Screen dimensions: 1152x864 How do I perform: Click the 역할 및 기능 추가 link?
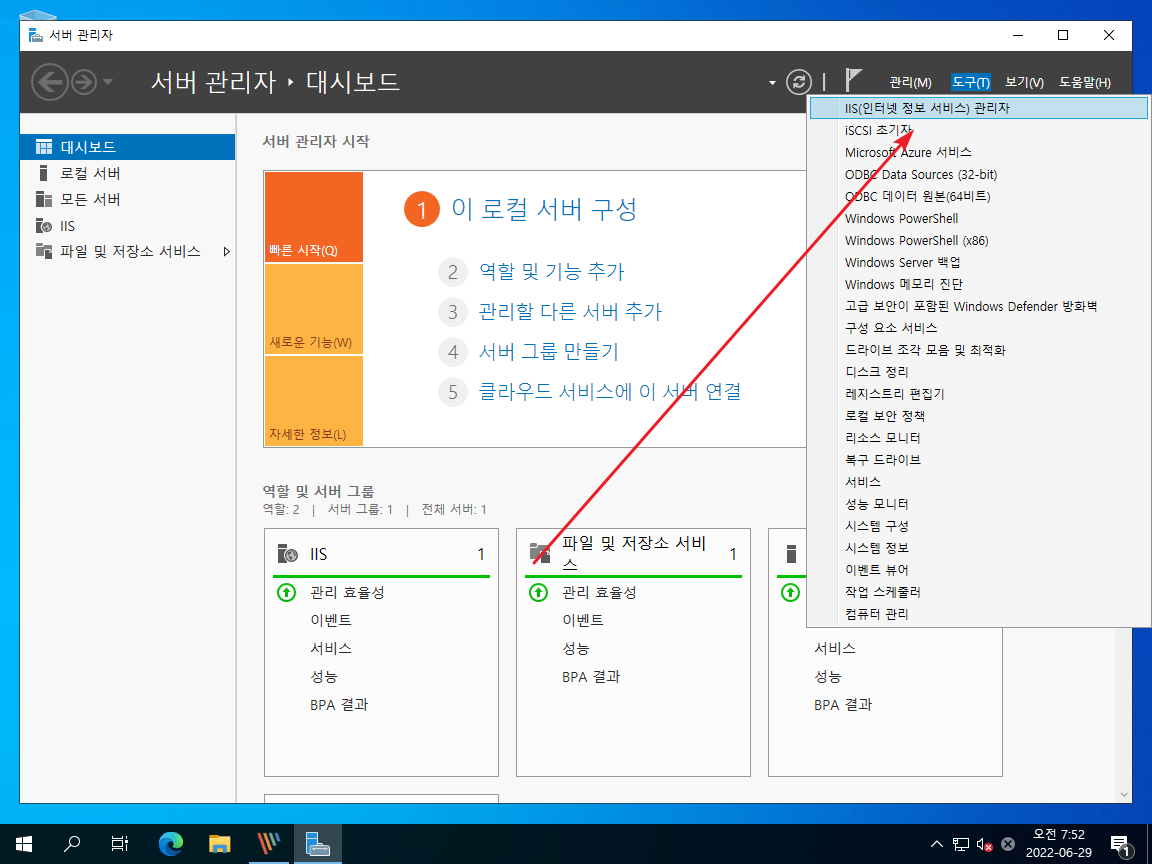pos(552,272)
